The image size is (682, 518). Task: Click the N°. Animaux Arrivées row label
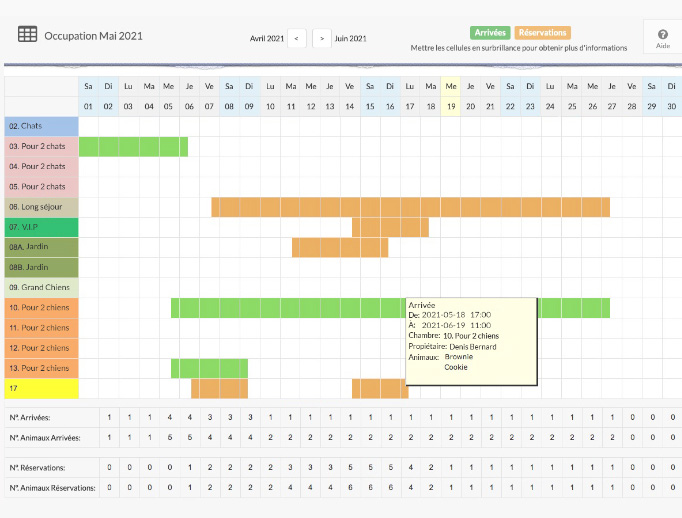[45, 438]
